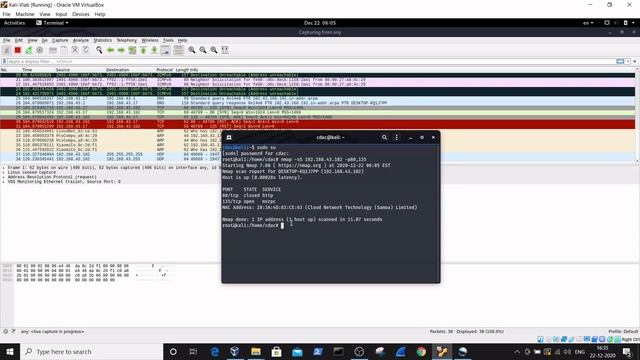Image resolution: width=640 pixels, height=360 pixels.
Task: Show hidden system tray icons chevron
Action: click(517, 351)
